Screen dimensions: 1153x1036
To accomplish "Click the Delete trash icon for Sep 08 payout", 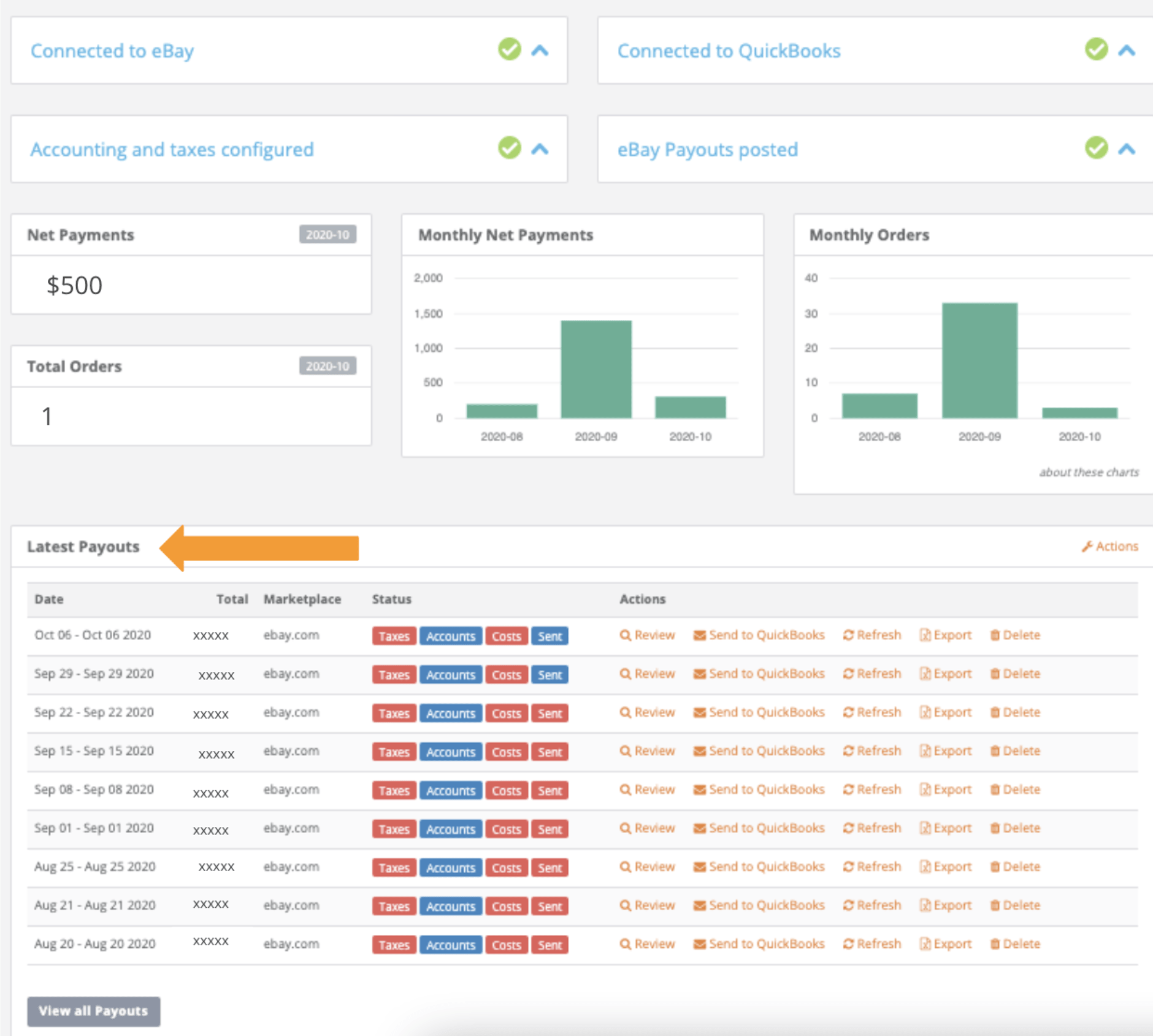I will (x=995, y=790).
